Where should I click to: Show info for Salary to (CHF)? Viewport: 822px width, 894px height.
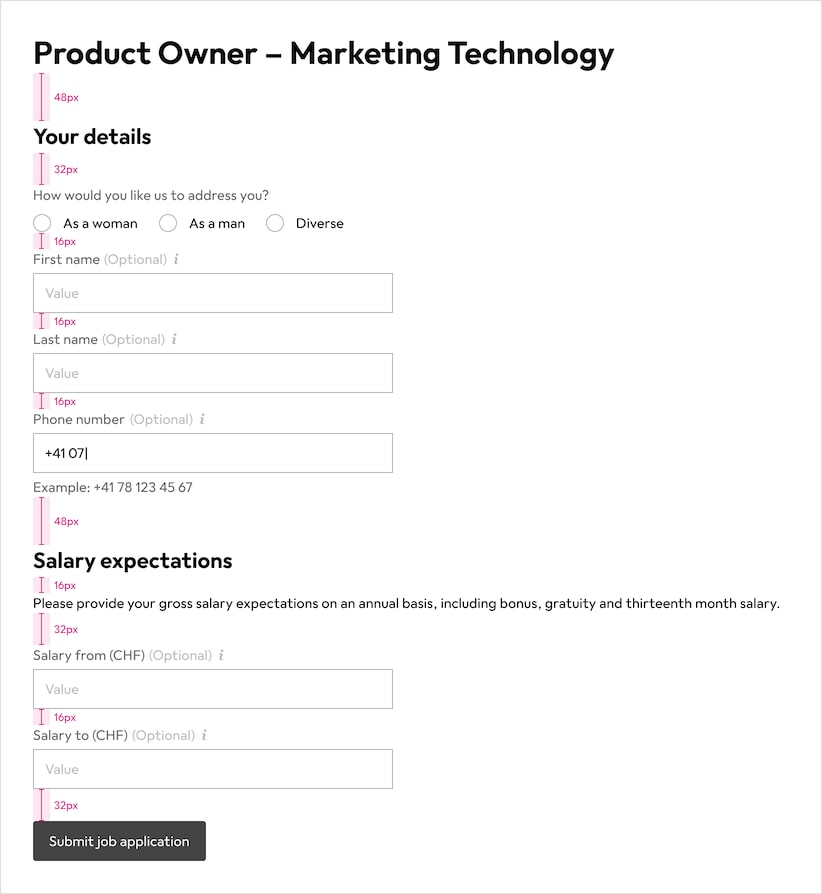click(204, 735)
